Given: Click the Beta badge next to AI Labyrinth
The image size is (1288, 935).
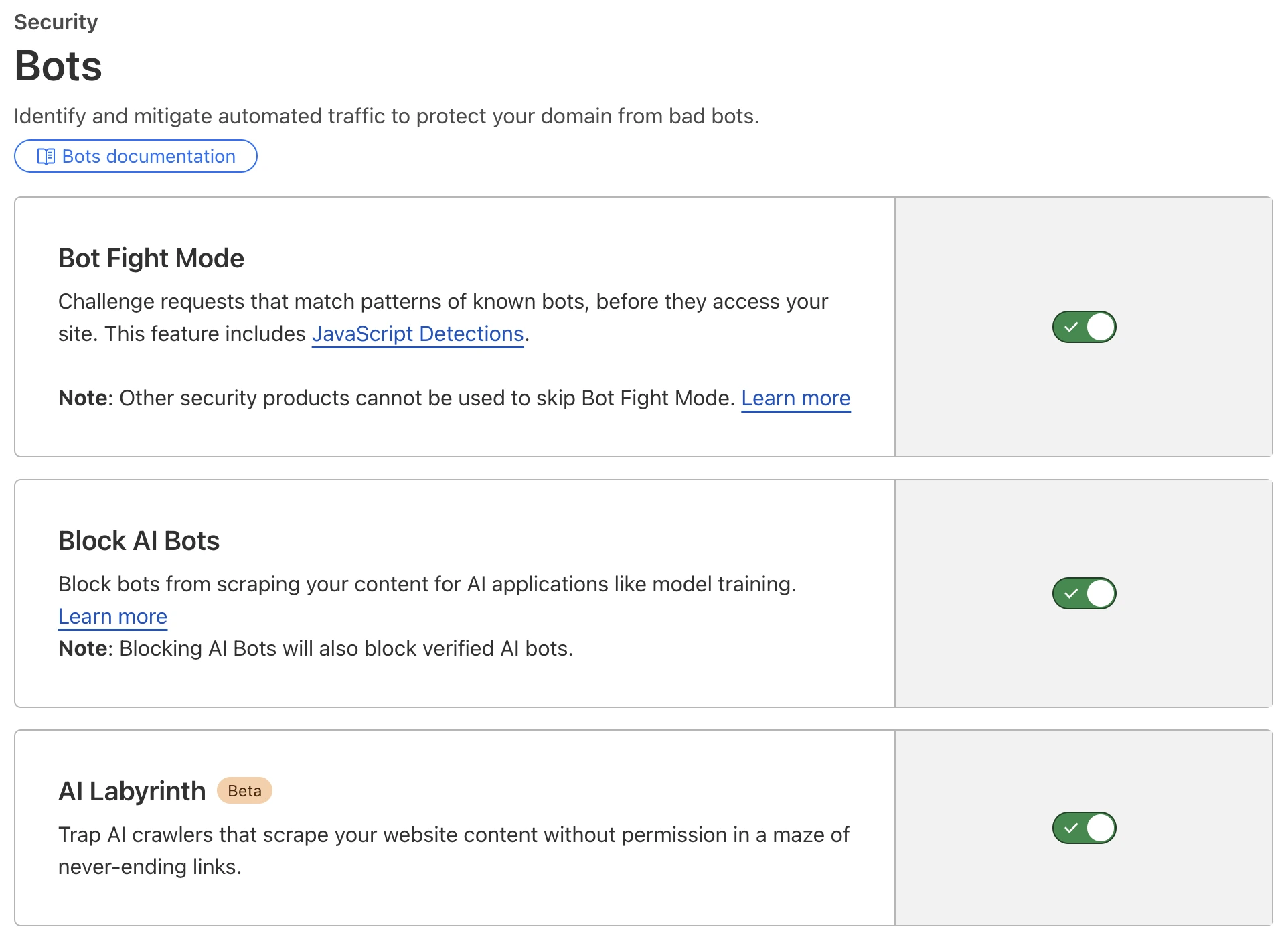Looking at the screenshot, I should tap(244, 790).
